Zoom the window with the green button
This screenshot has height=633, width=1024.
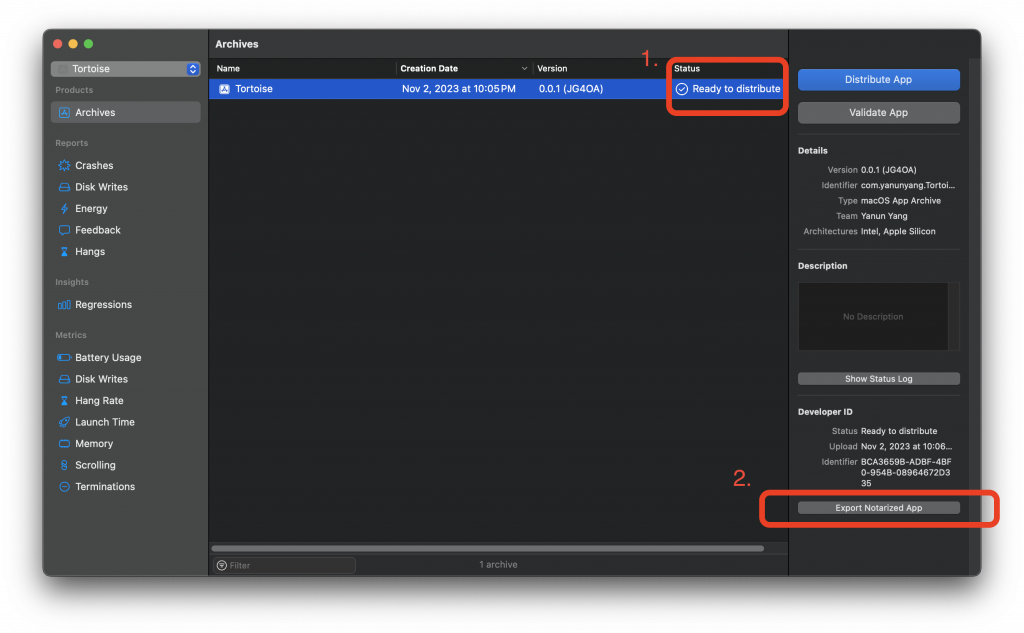(89, 44)
